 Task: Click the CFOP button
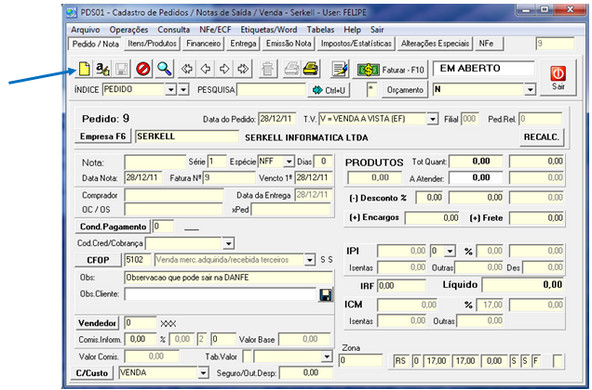98,260
